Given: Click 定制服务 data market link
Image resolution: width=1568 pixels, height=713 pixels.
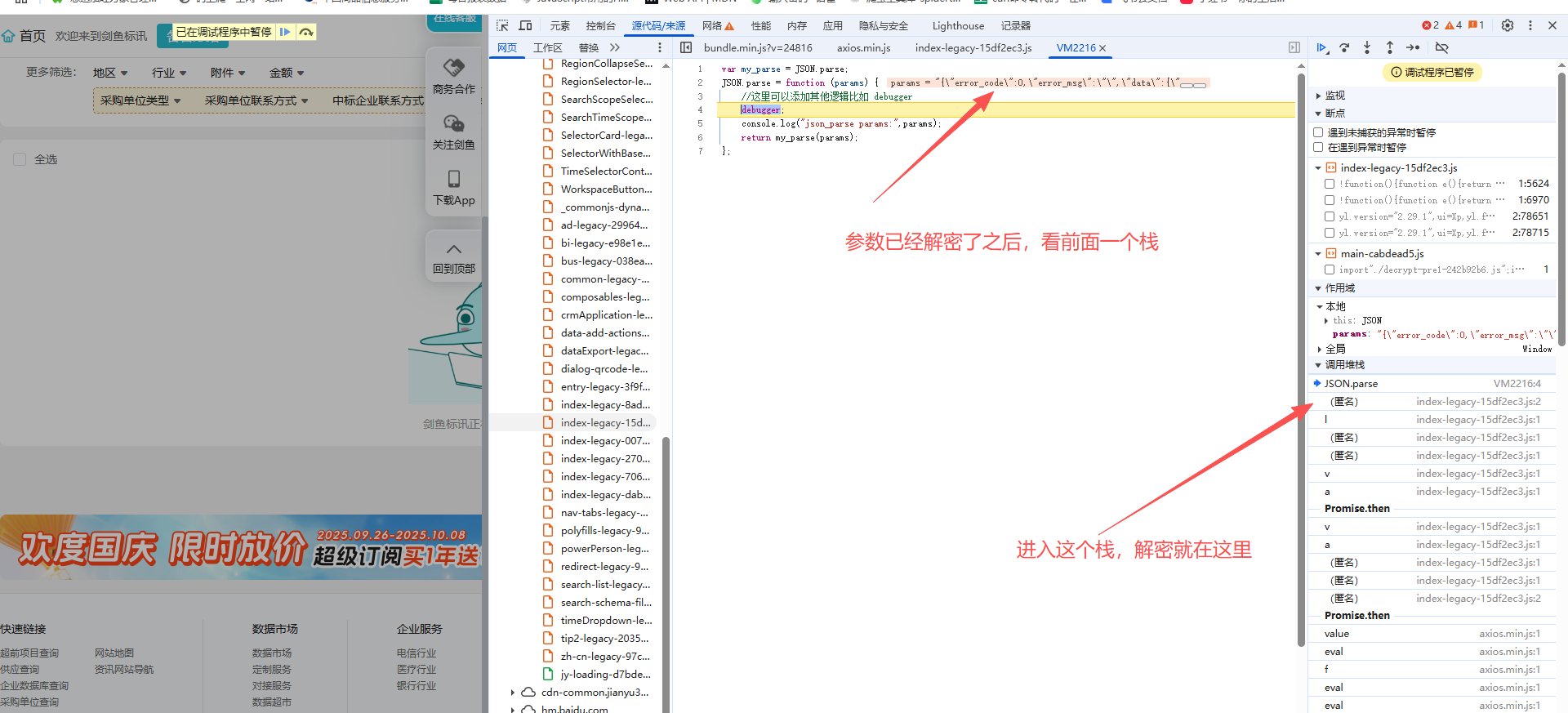Looking at the screenshot, I should 272,670.
